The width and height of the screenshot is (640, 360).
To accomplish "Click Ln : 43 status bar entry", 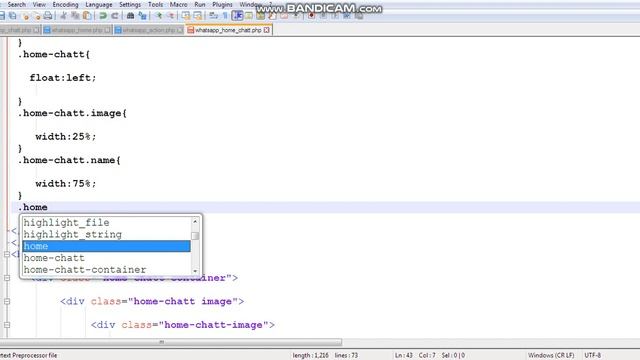I will tap(404, 356).
